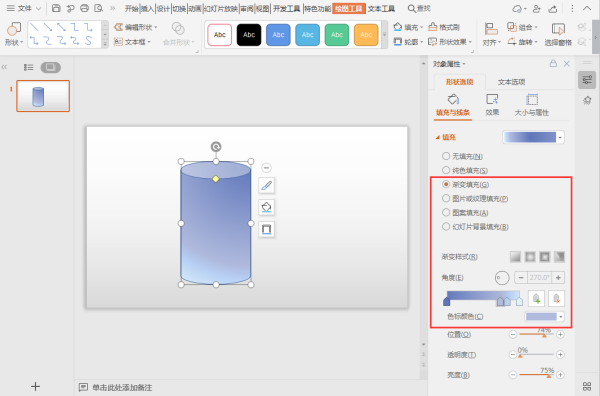
Task: Open the 效果 effects tab
Action: coord(492,104)
